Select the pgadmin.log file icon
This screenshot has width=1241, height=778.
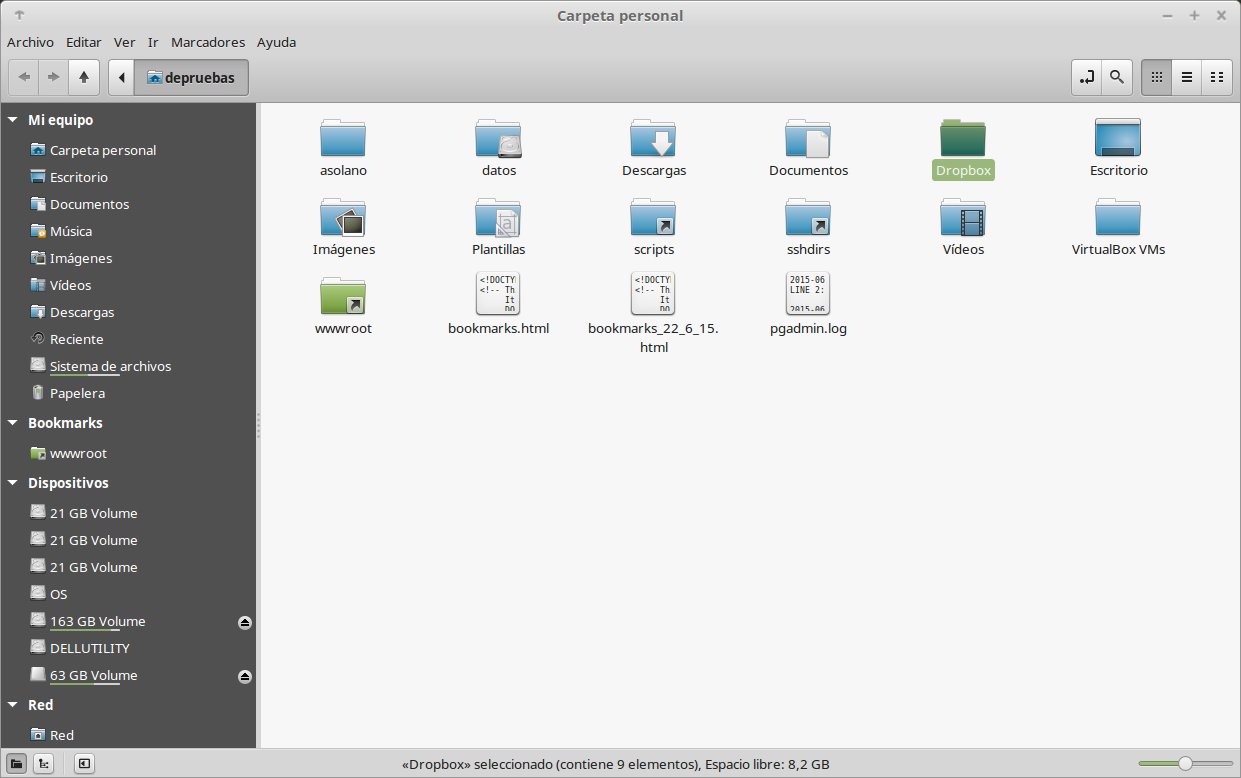coord(808,294)
